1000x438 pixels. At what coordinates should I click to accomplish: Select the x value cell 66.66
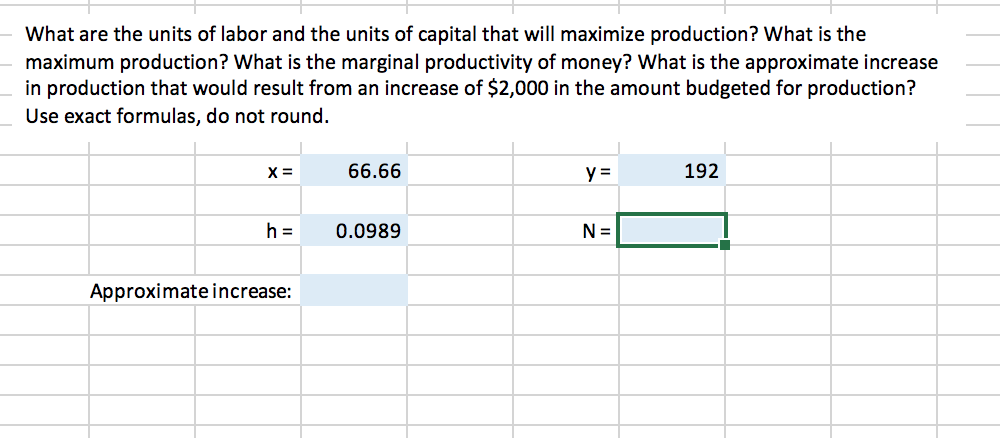[x=353, y=170]
